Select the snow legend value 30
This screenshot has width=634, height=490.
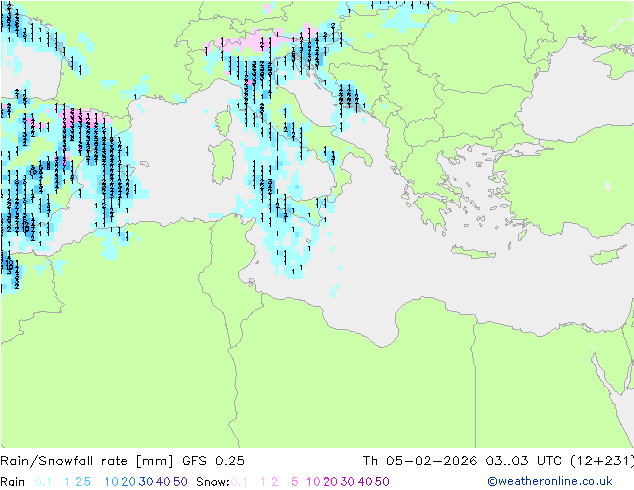[x=348, y=482]
